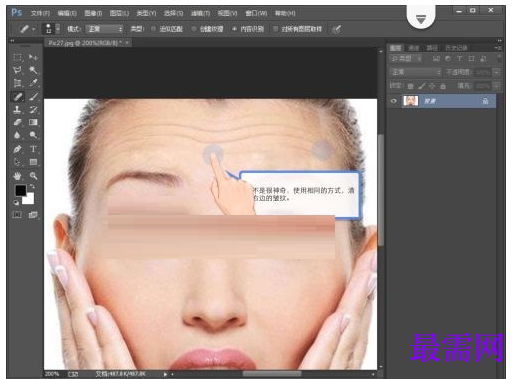The width and height of the screenshot is (522, 379).
Task: Open the healing Mode dropdown in options bar
Action: [104, 29]
